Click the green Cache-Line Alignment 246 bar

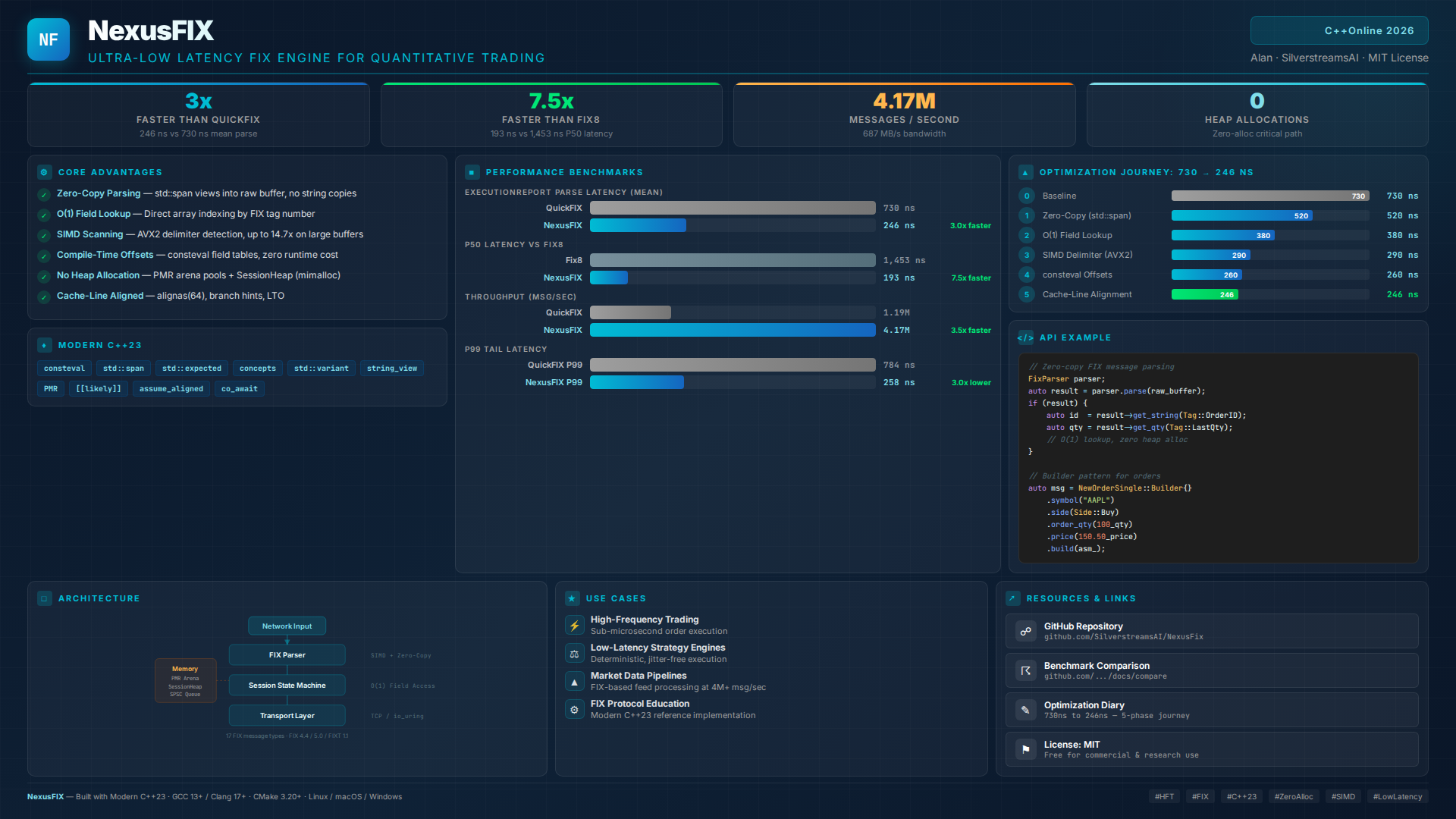[x=1204, y=295]
